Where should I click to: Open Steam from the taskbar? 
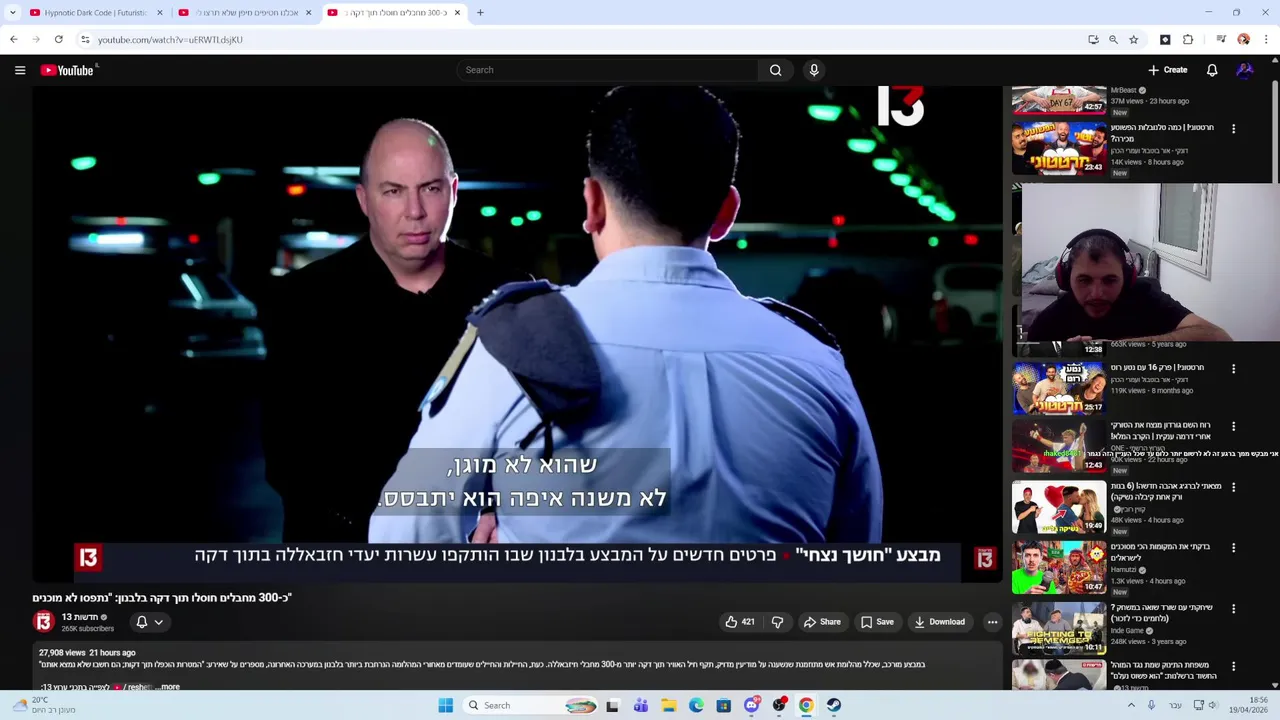coord(833,705)
